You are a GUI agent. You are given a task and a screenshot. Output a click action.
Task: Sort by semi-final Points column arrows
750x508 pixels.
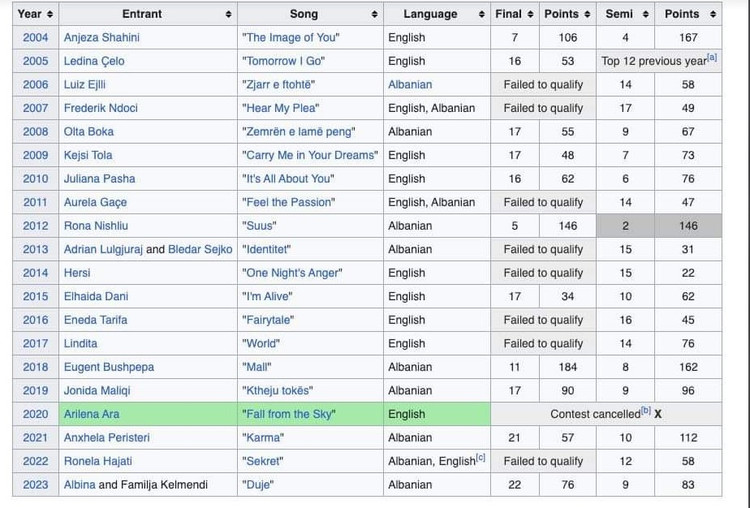(x=713, y=14)
